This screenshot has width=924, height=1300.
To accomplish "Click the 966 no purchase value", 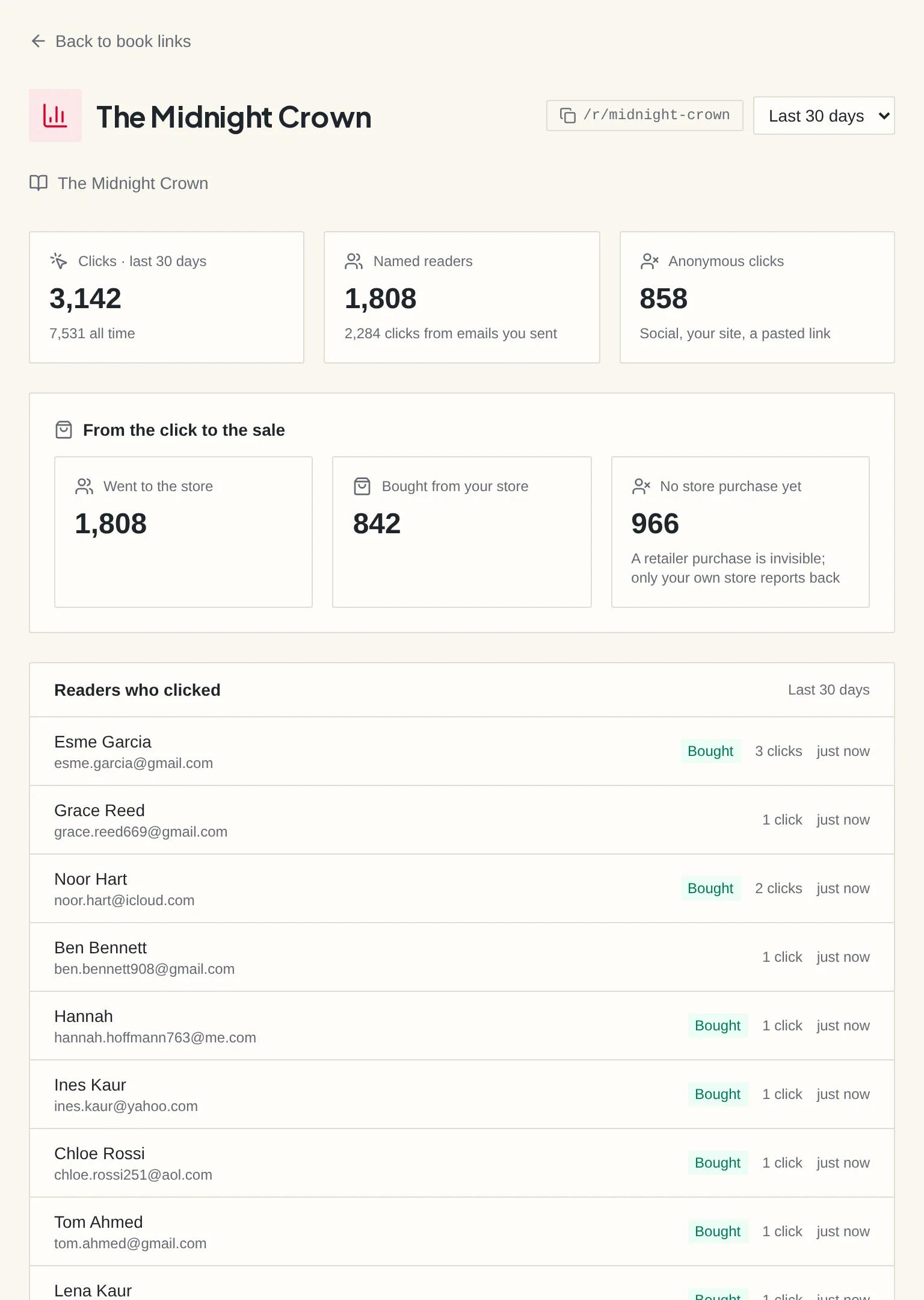I will [655, 524].
